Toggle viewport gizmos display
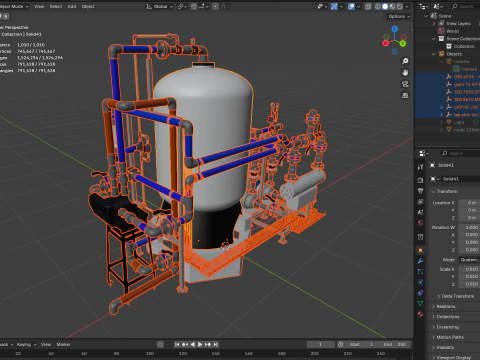Image resolution: width=480 pixels, height=360 pixels. click(x=334, y=6)
